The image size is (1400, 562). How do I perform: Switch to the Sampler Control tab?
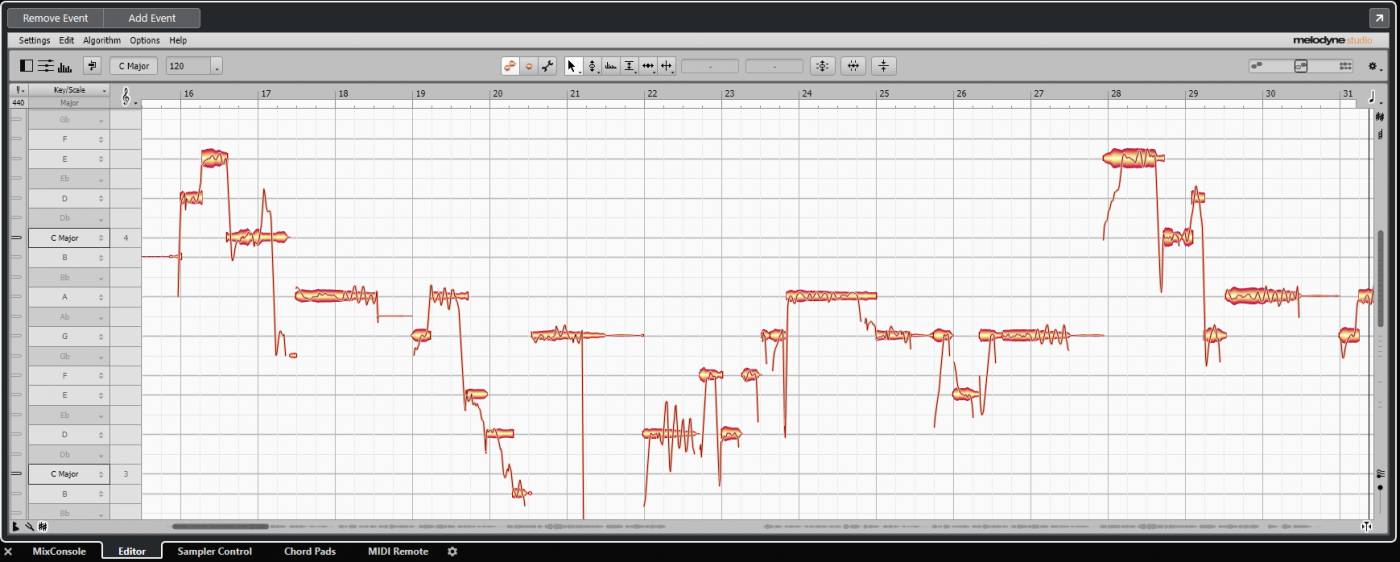(215, 551)
